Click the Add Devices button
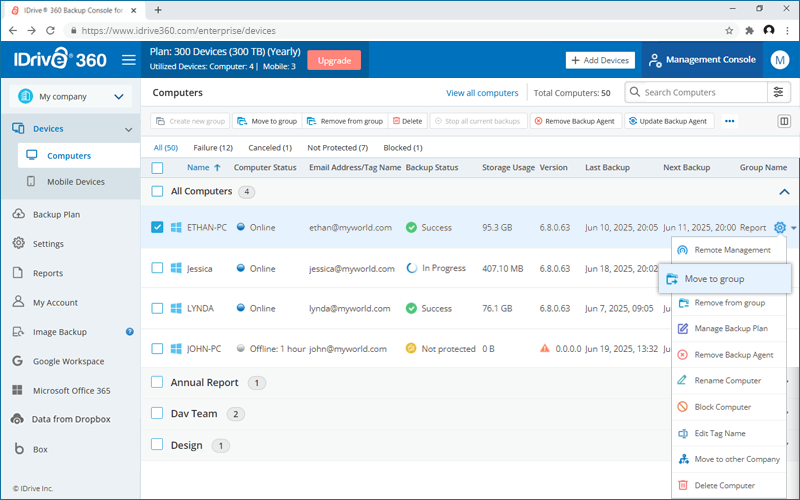 coord(600,60)
